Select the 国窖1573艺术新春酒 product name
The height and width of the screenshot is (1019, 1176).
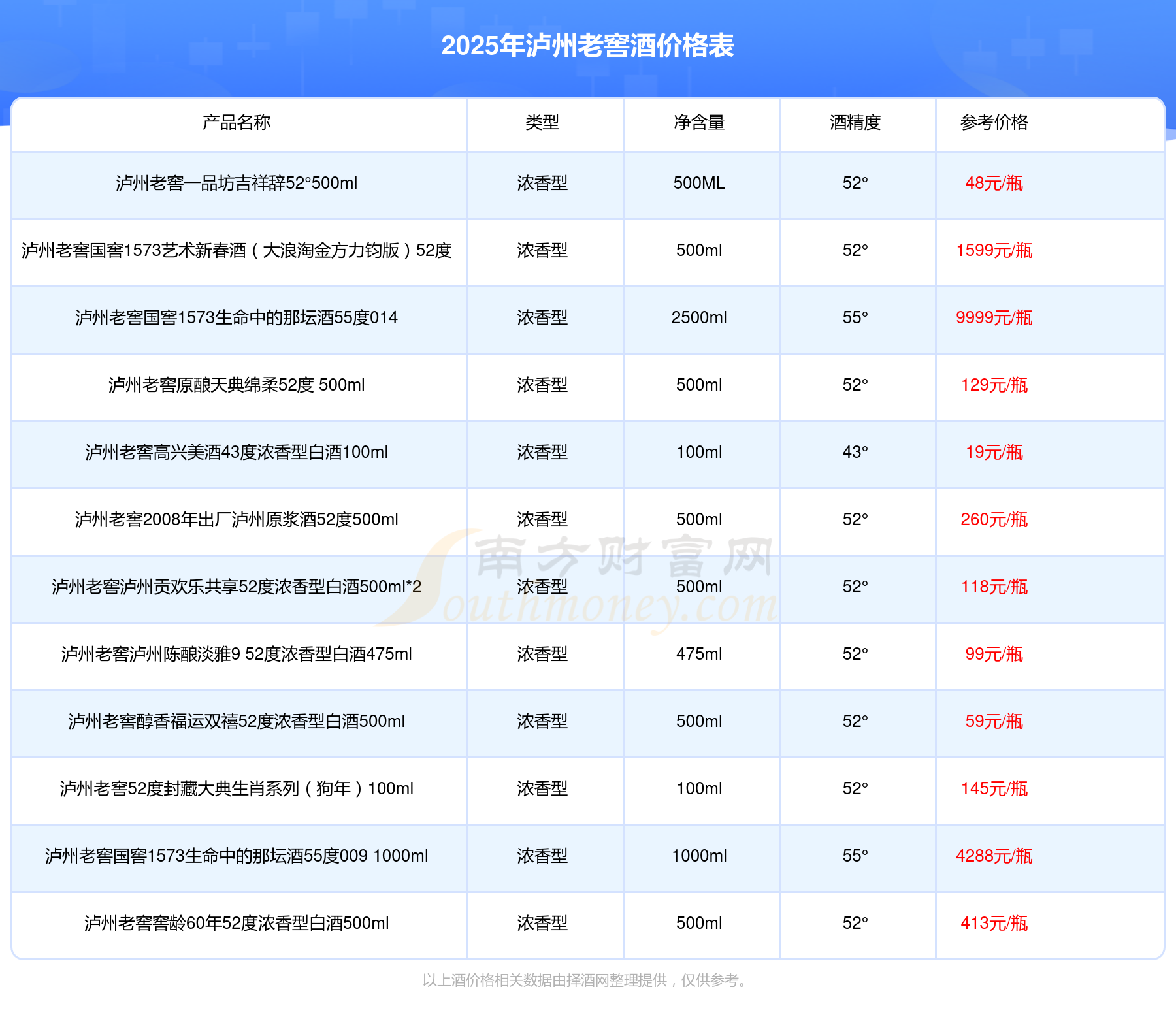(x=237, y=250)
